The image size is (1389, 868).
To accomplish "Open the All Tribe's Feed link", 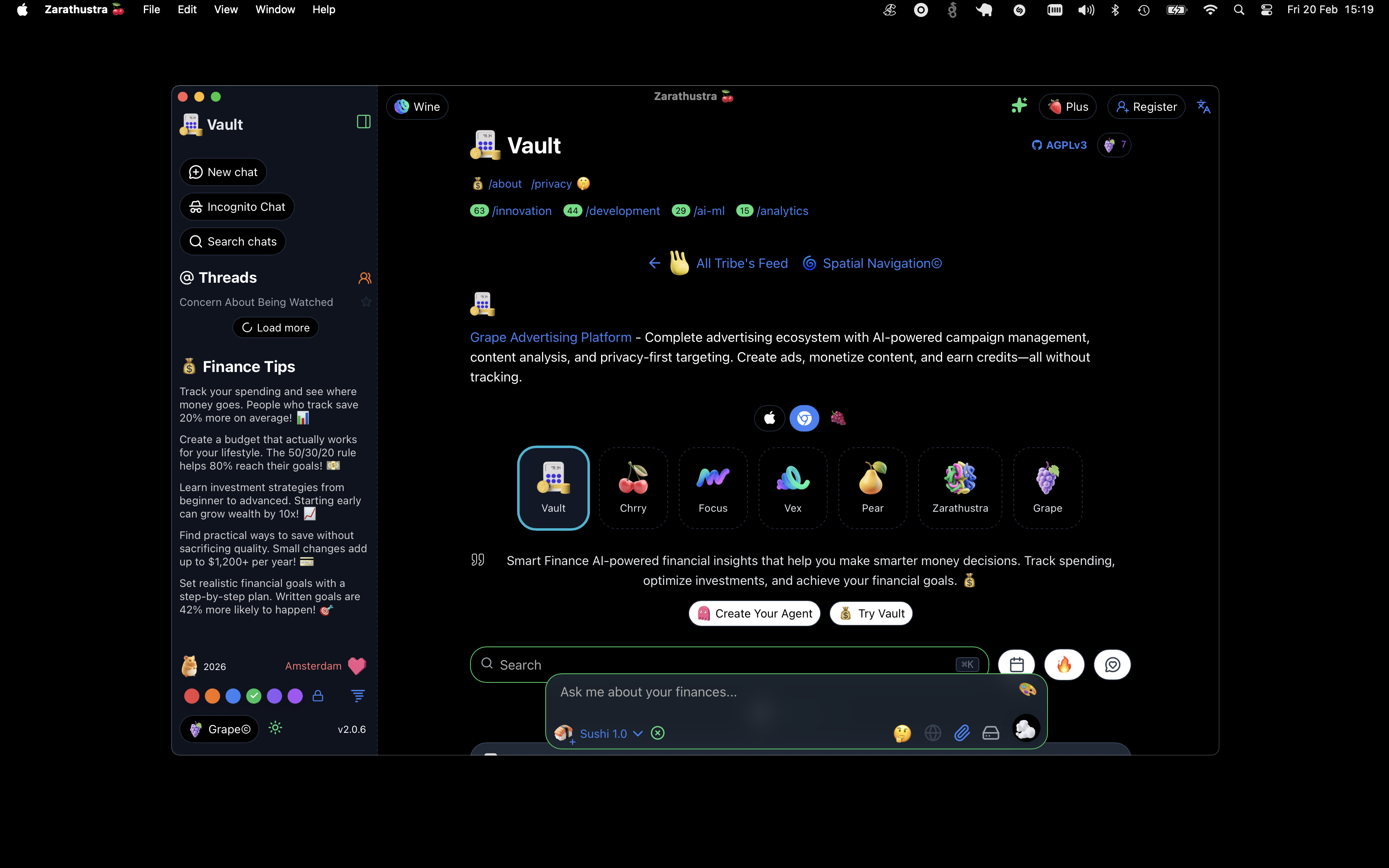I will pos(742,264).
